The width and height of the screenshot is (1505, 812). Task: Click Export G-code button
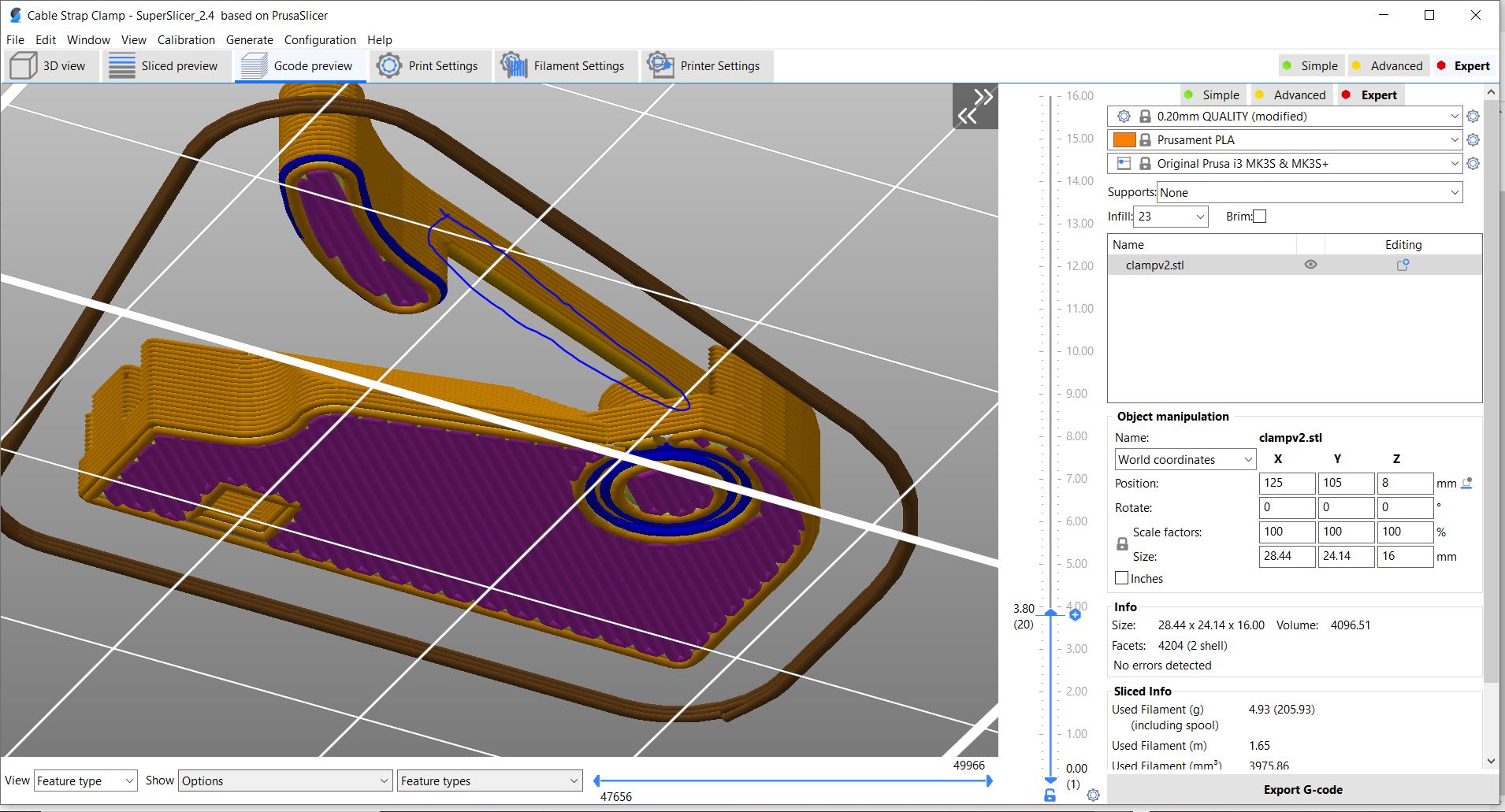click(1302, 789)
